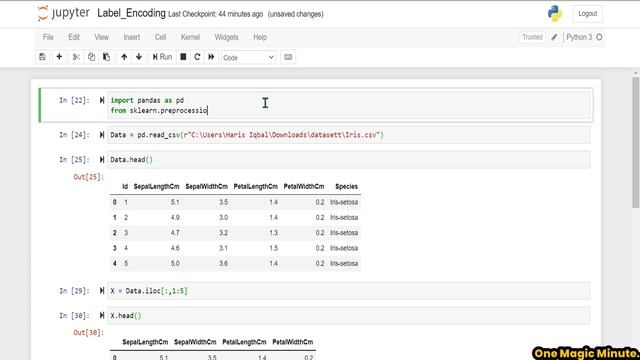Screen dimensions: 640x360
Task: Open the Widgets menu
Action: pyautogui.click(x=227, y=37)
